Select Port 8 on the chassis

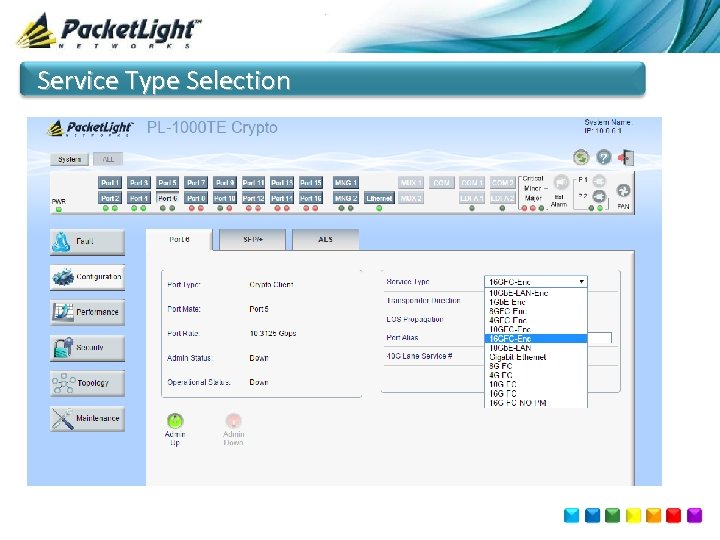pyautogui.click(x=196, y=198)
